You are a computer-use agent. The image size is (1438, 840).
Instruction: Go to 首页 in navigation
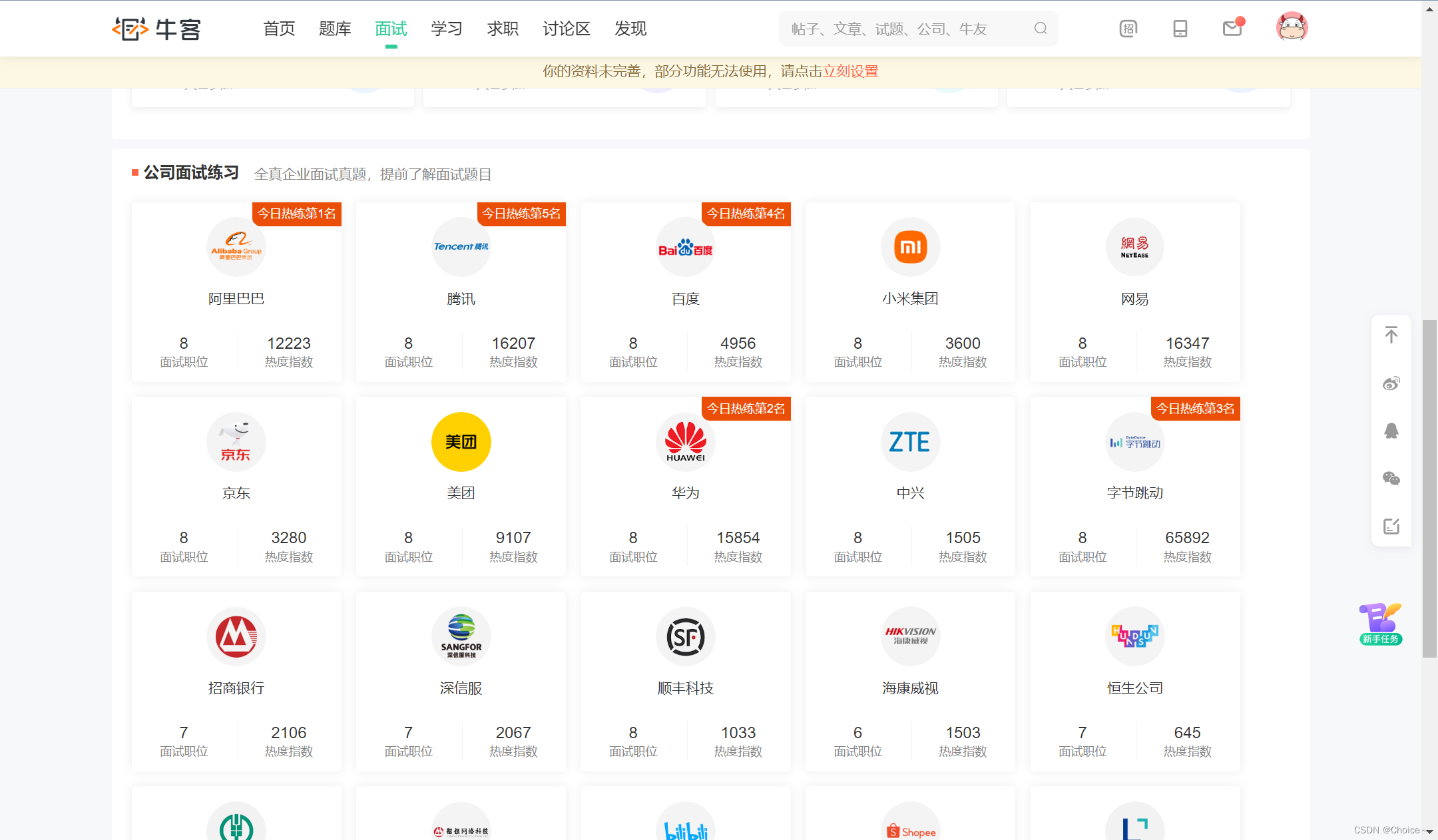[x=279, y=29]
